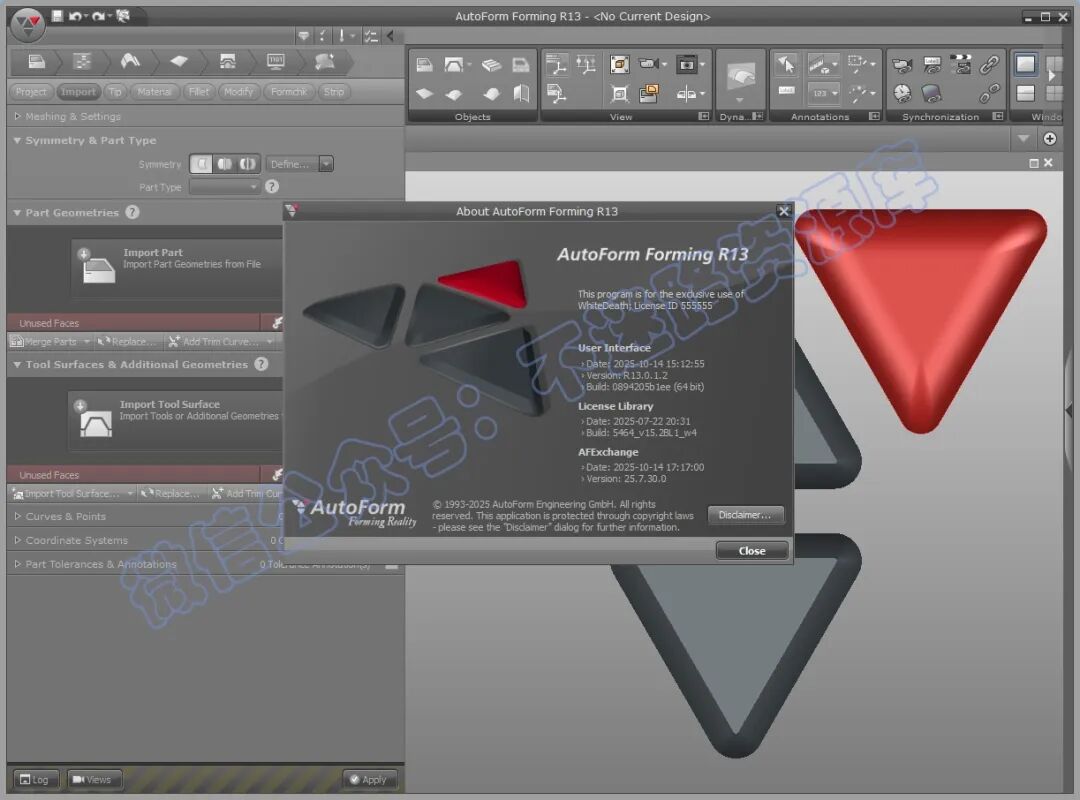The image size is (1080, 800).
Task: Expand Coordinate Systems section
Action: pos(18,540)
